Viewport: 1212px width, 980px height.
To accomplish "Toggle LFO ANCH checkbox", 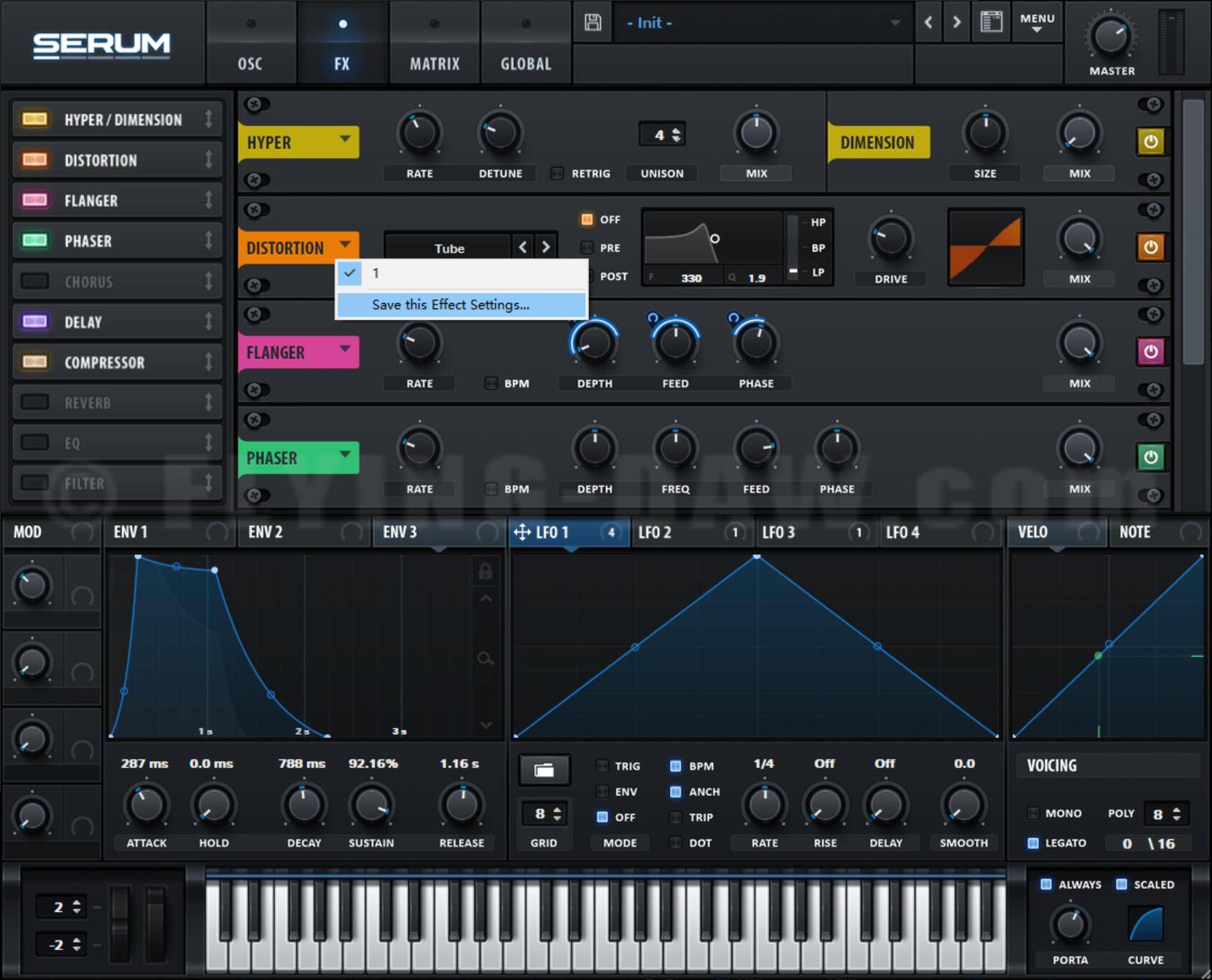I will pyautogui.click(x=676, y=791).
